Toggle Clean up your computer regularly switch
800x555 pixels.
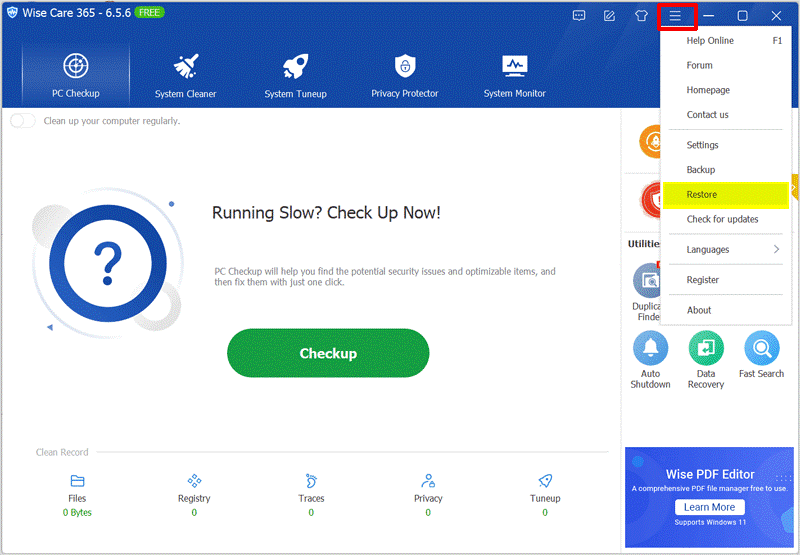[22, 121]
